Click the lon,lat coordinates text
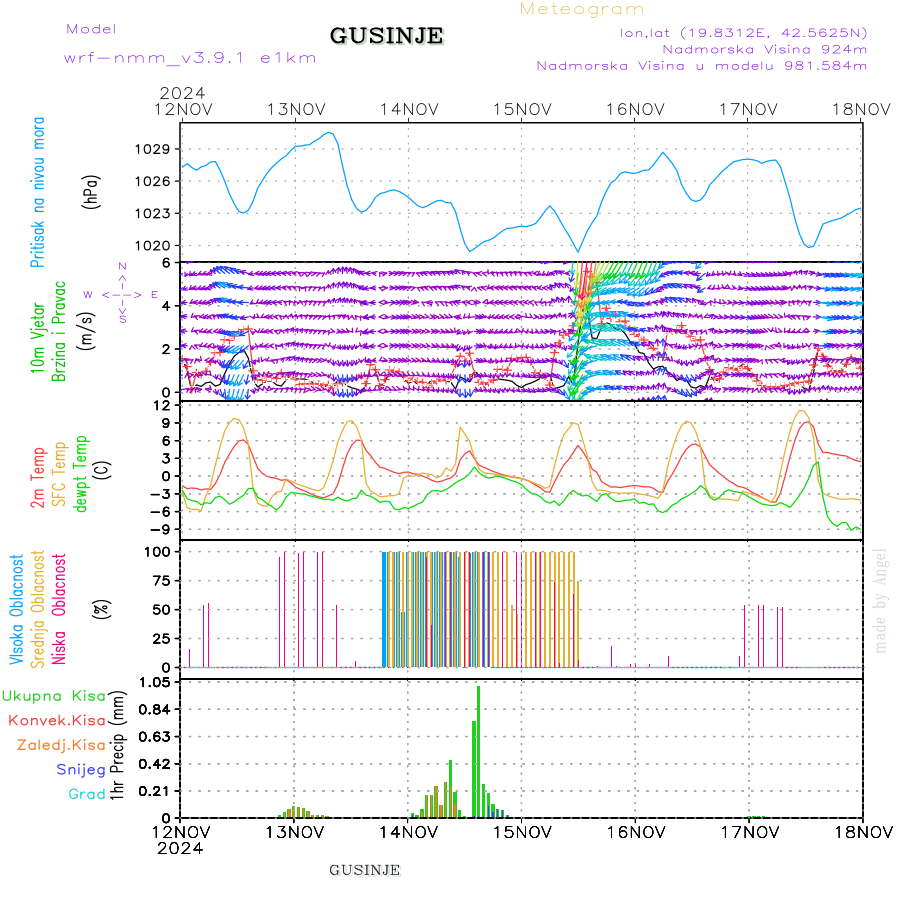This screenshot has height=900, width=900. point(743,33)
